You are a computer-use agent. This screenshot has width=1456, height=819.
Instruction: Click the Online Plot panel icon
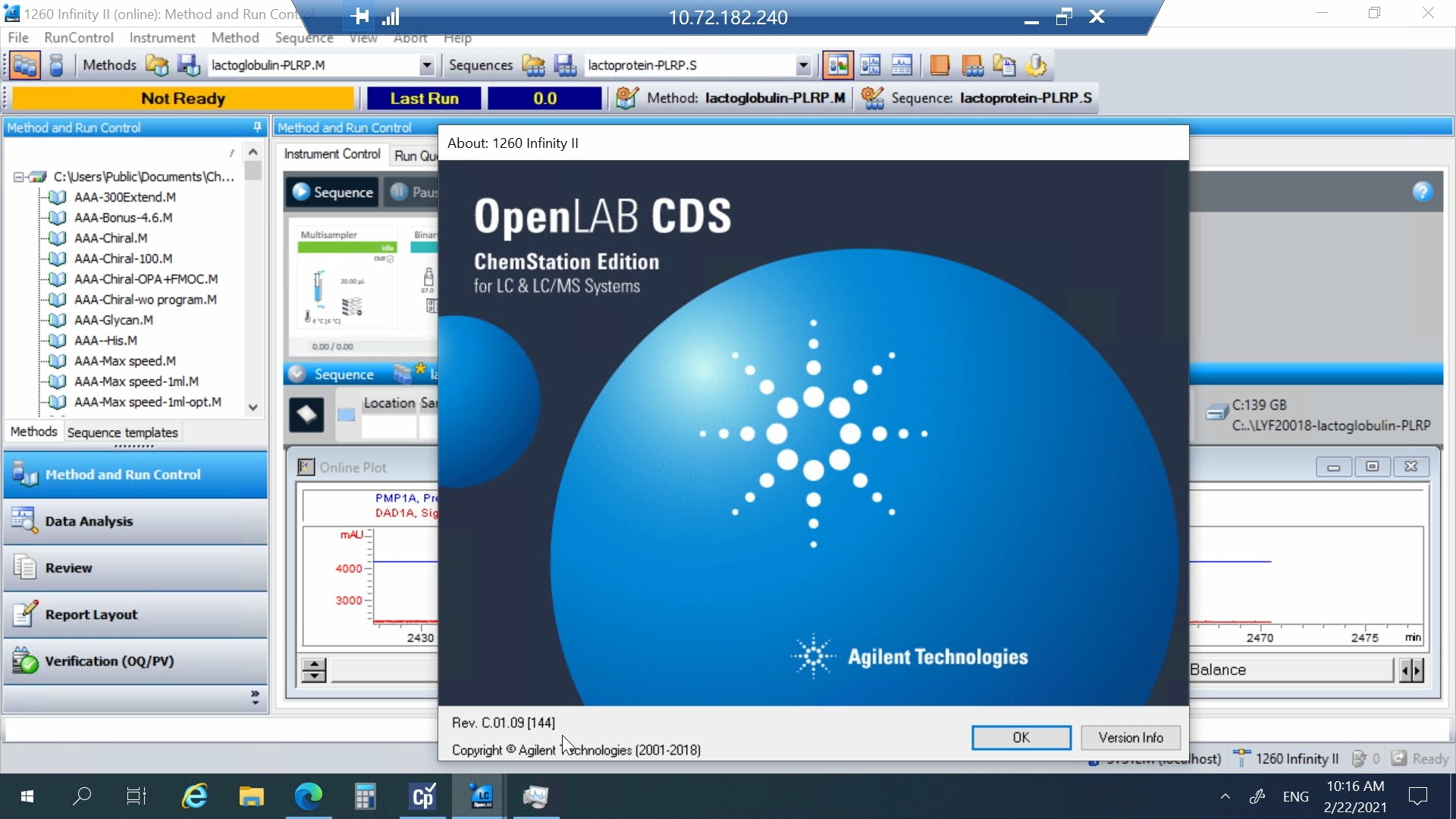tap(306, 467)
